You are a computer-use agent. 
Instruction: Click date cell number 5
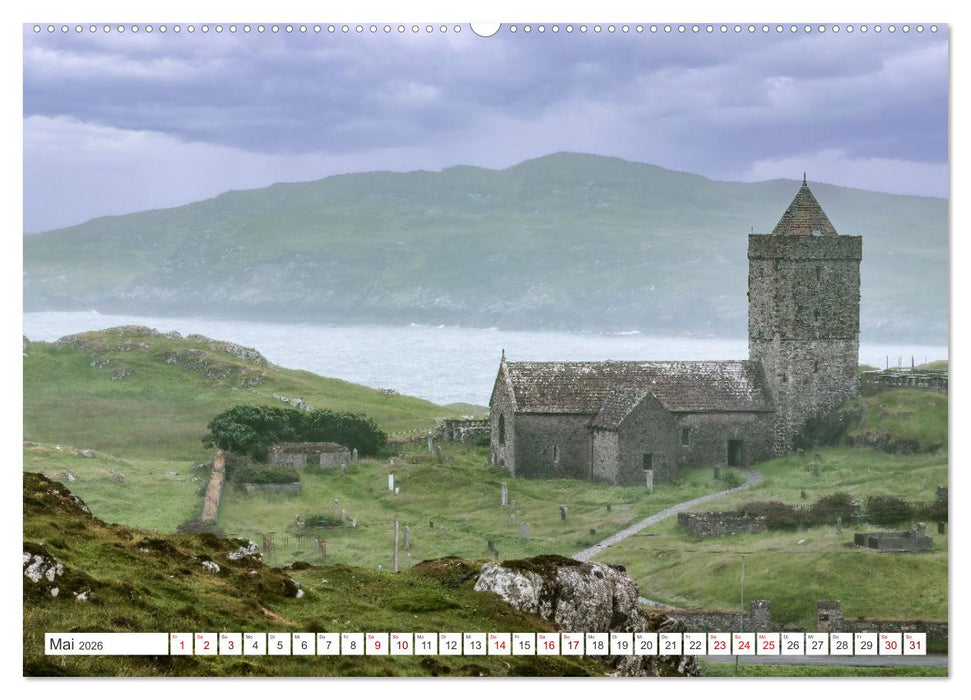tap(279, 644)
